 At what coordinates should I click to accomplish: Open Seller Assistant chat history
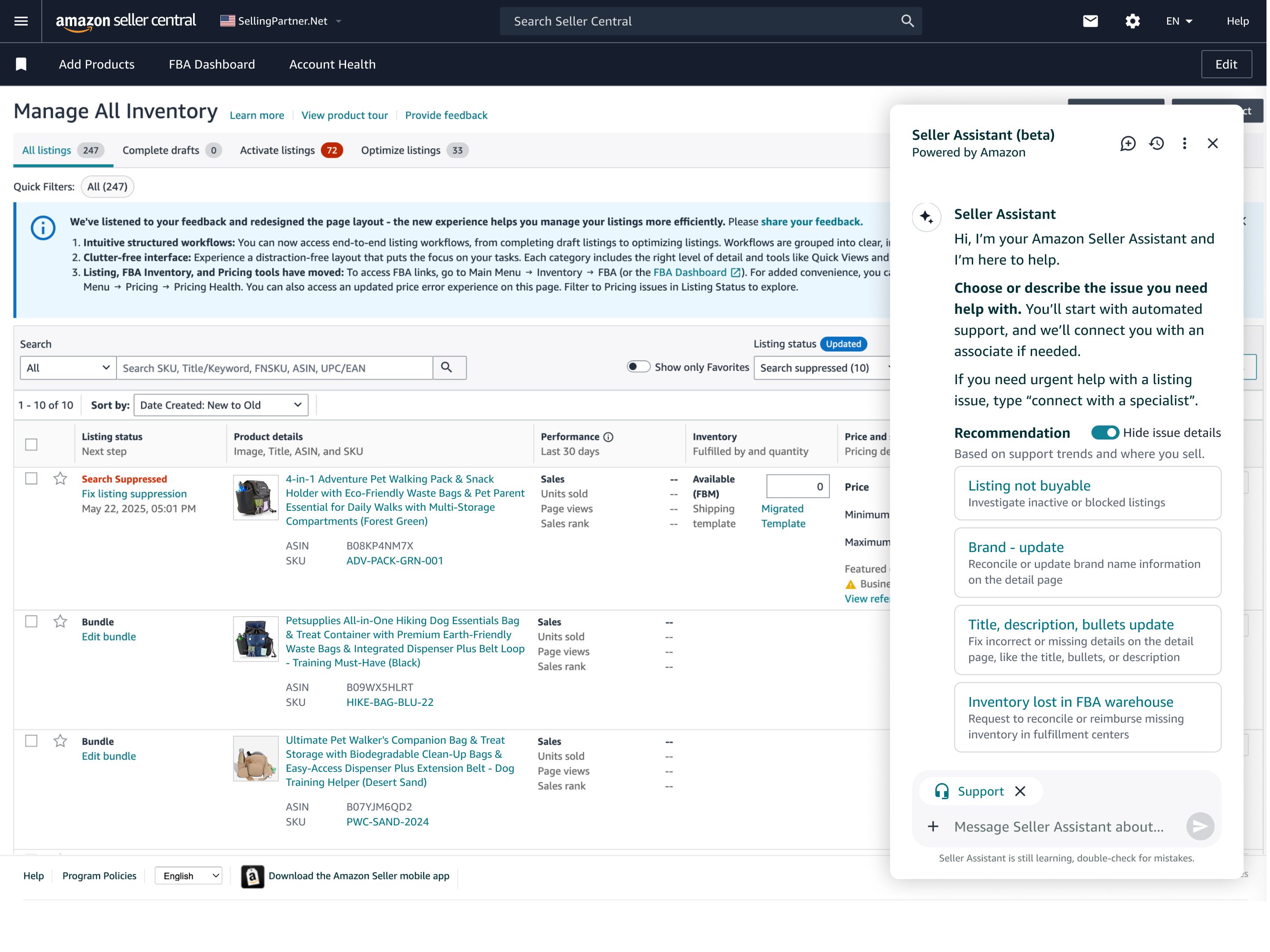click(x=1156, y=143)
